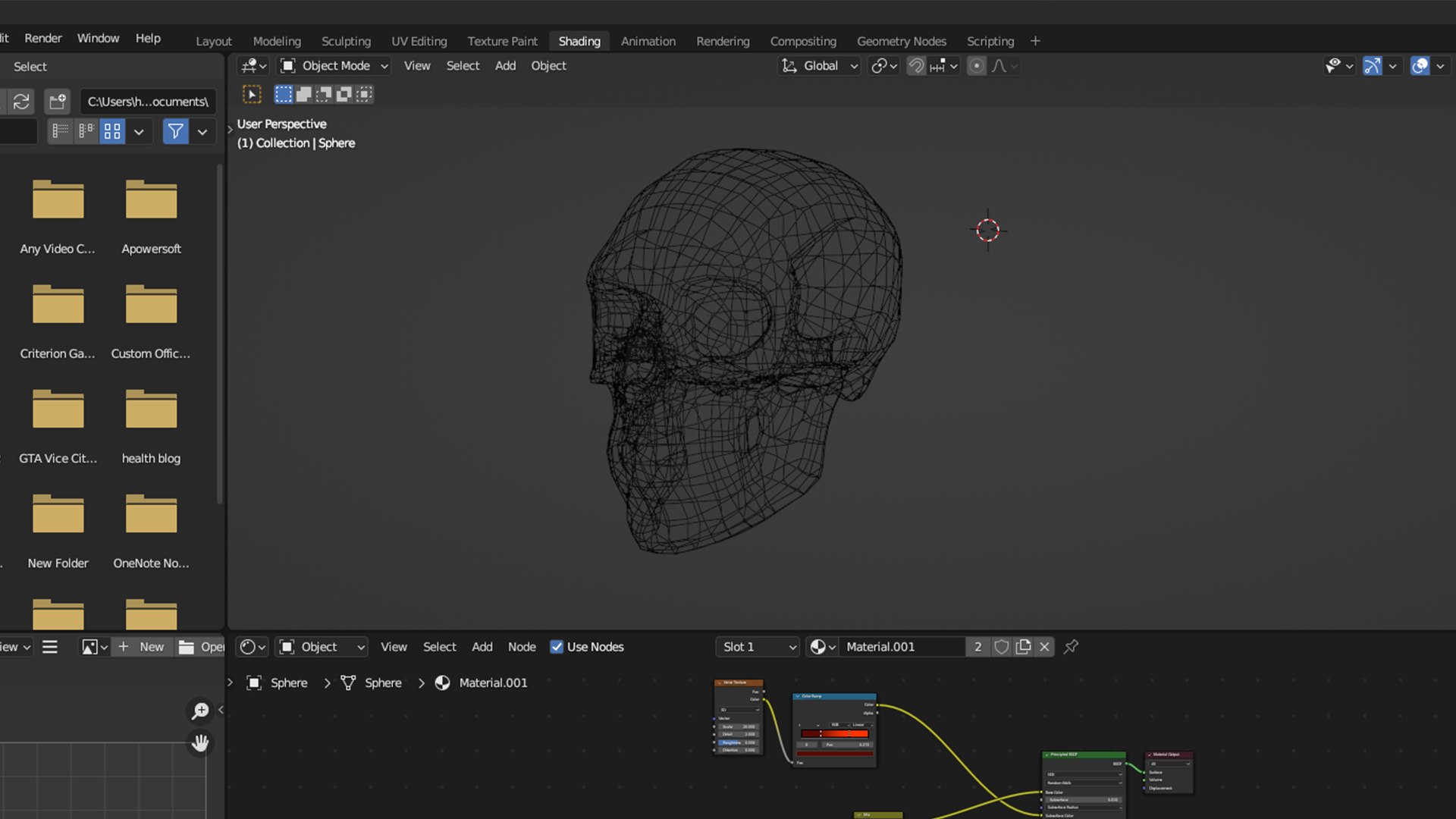Click the node editor Add menu

click(481, 646)
